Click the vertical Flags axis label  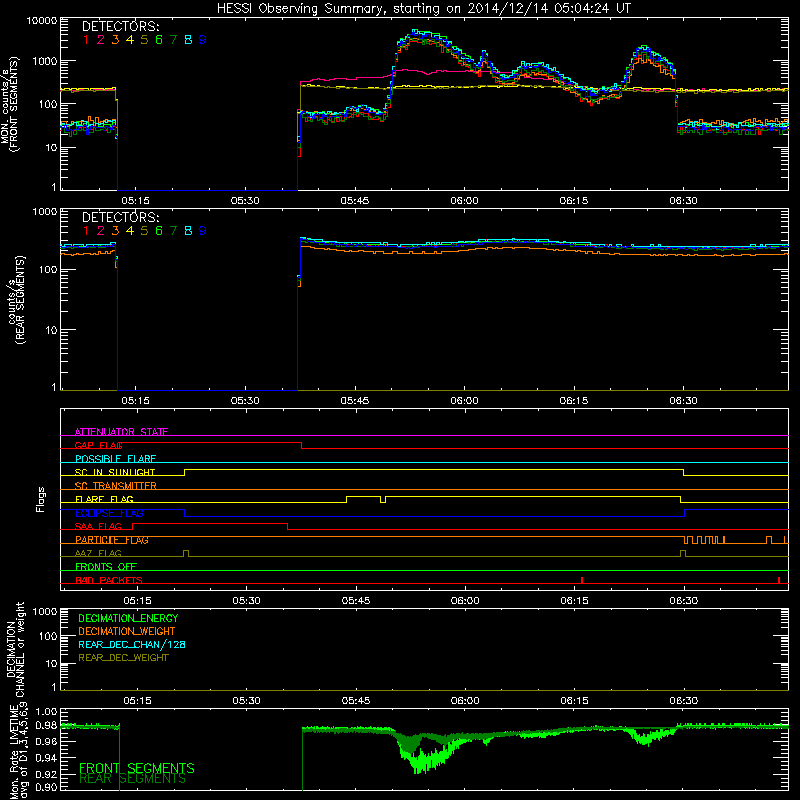pyautogui.click(x=41, y=499)
